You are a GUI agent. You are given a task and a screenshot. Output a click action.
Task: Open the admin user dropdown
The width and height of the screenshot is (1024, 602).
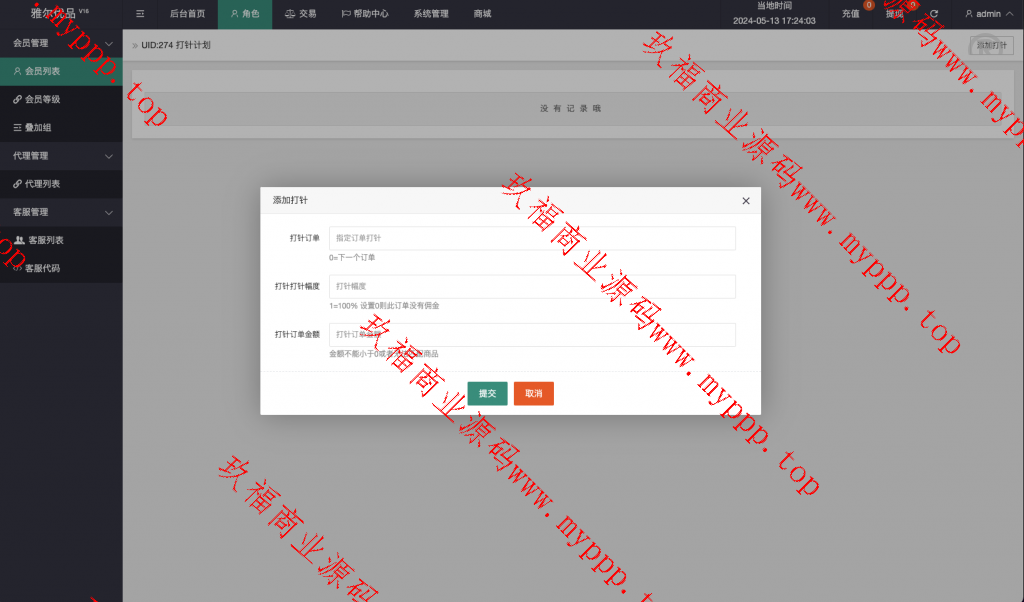(x=988, y=14)
